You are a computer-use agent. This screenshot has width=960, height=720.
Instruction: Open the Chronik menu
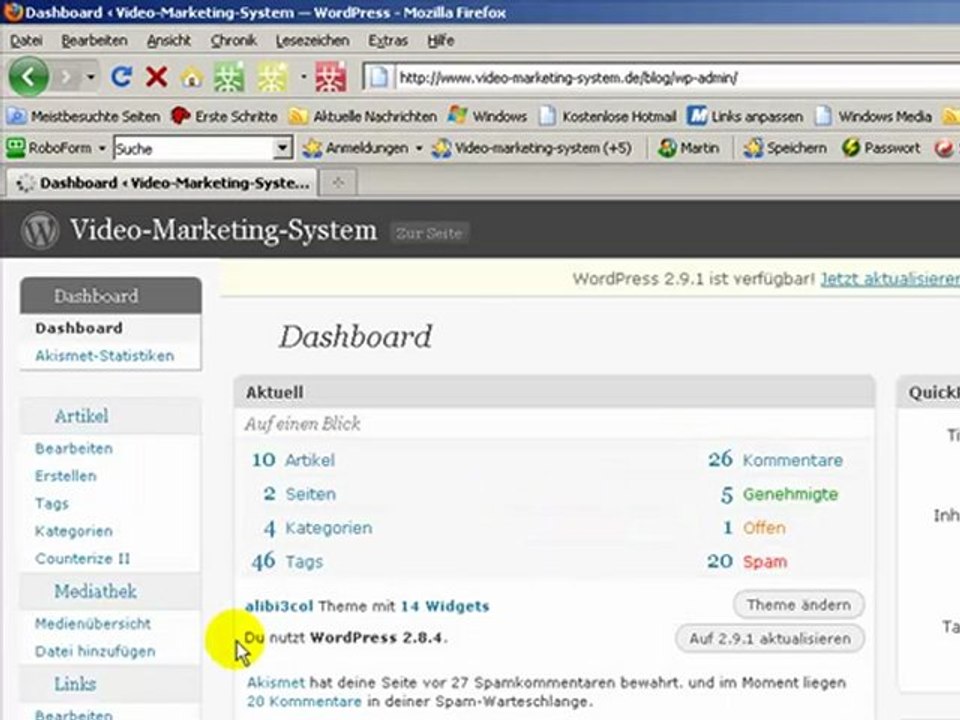tap(233, 40)
